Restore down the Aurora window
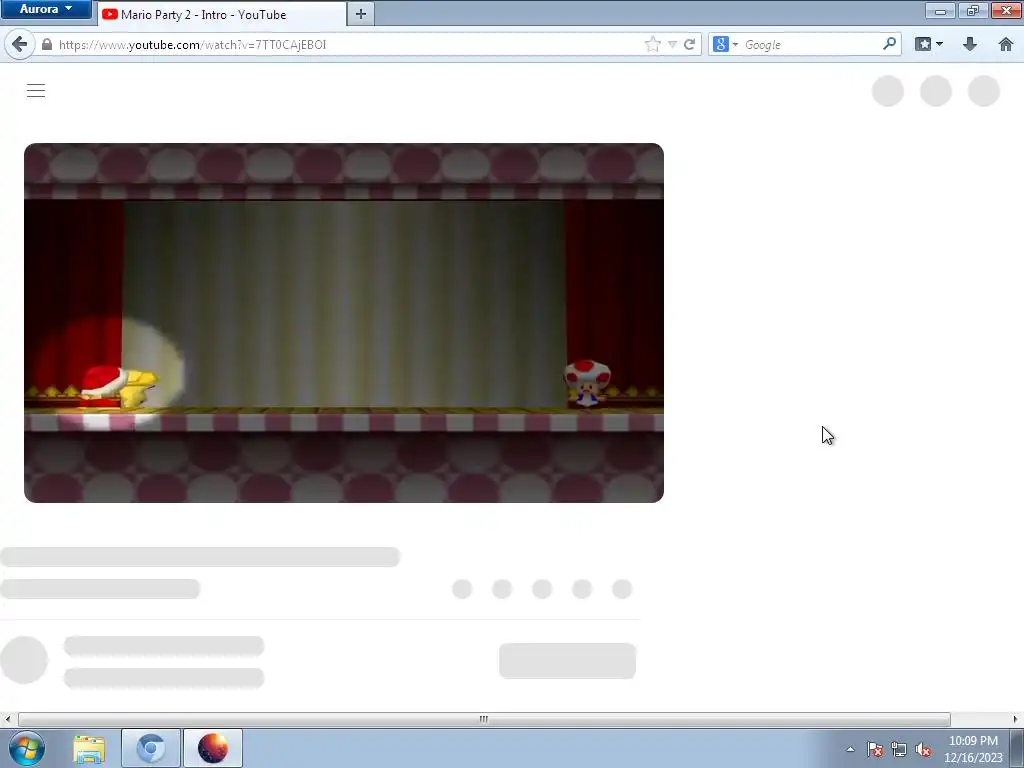The width and height of the screenshot is (1024, 768). (x=972, y=10)
